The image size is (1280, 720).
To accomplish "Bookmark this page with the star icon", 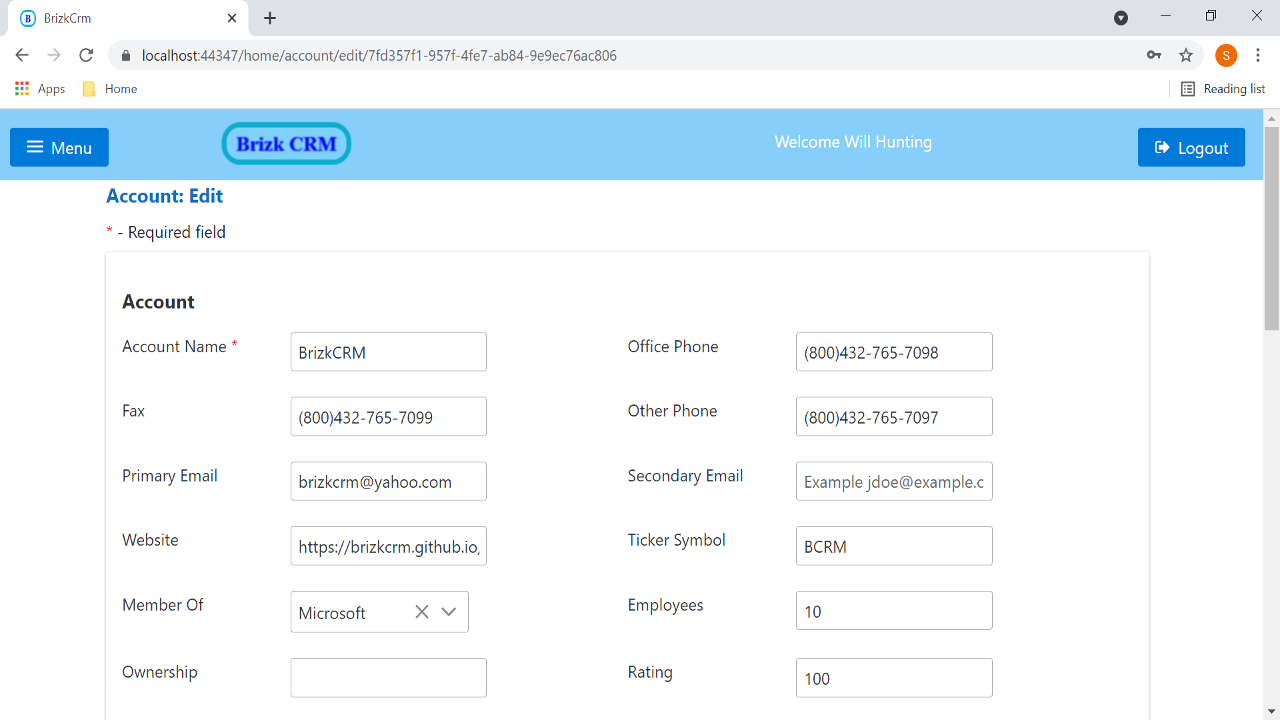I will pyautogui.click(x=1186, y=55).
